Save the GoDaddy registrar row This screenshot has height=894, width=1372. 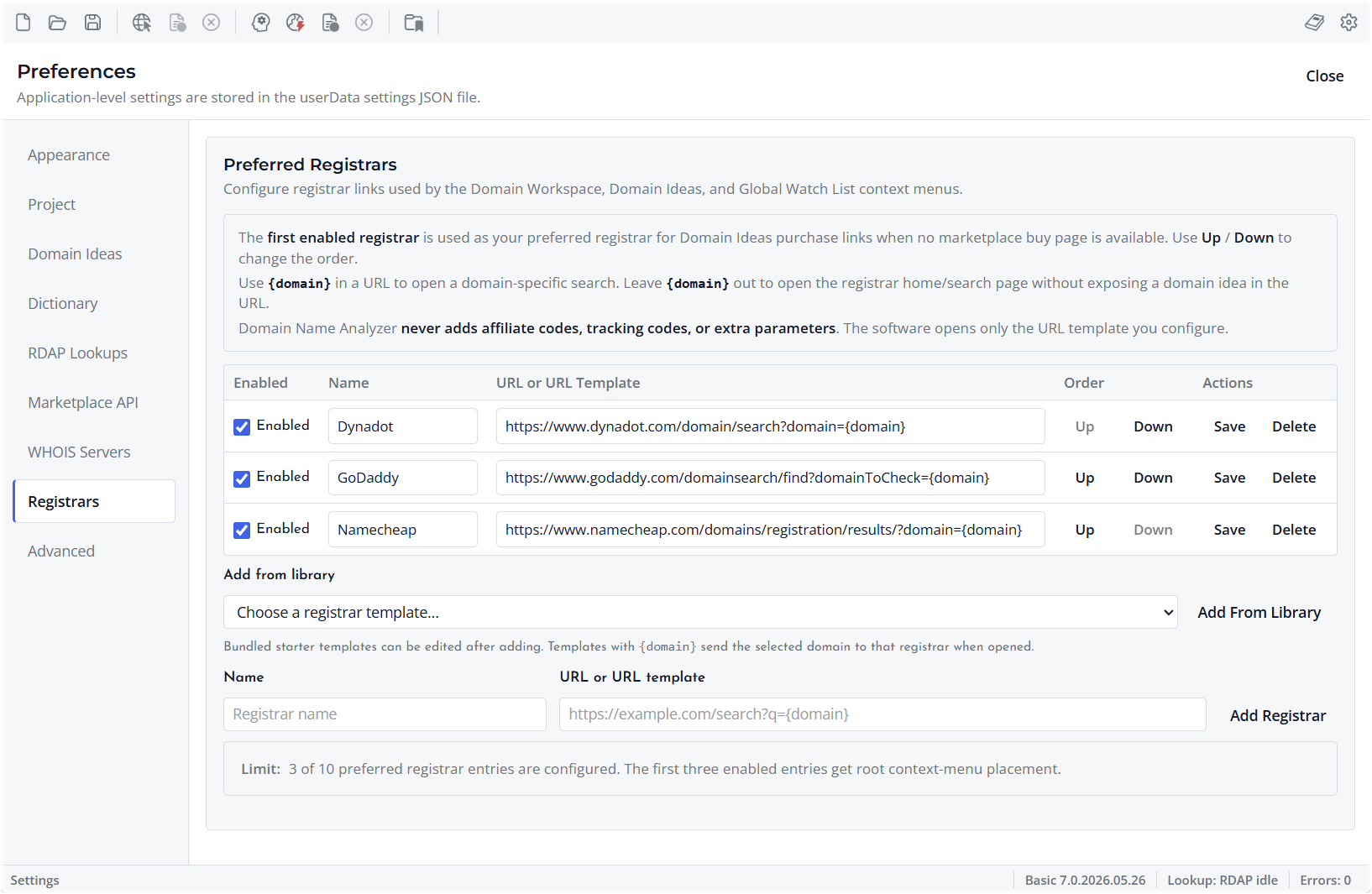click(x=1229, y=478)
